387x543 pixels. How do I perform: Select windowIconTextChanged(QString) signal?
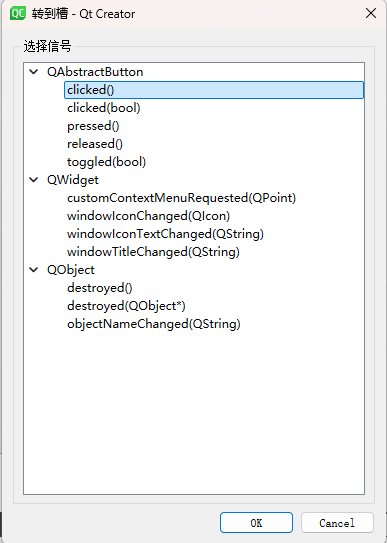pos(165,234)
